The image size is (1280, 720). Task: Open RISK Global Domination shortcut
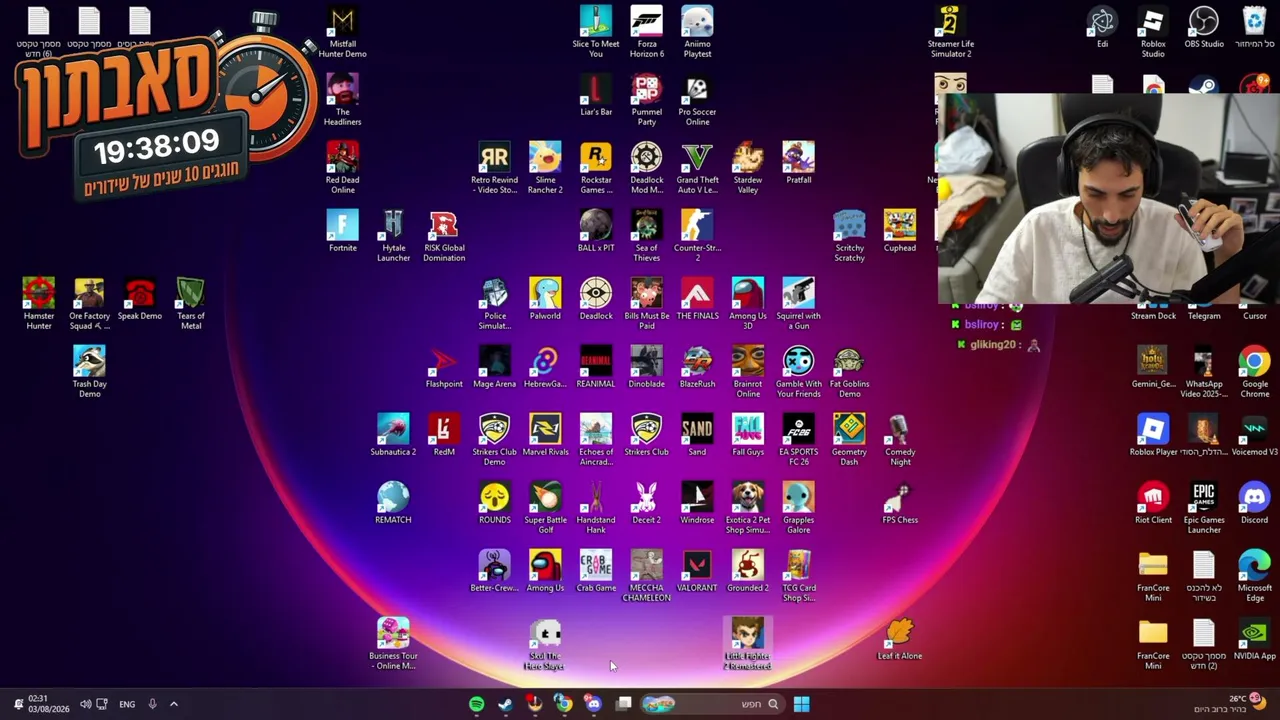click(444, 236)
